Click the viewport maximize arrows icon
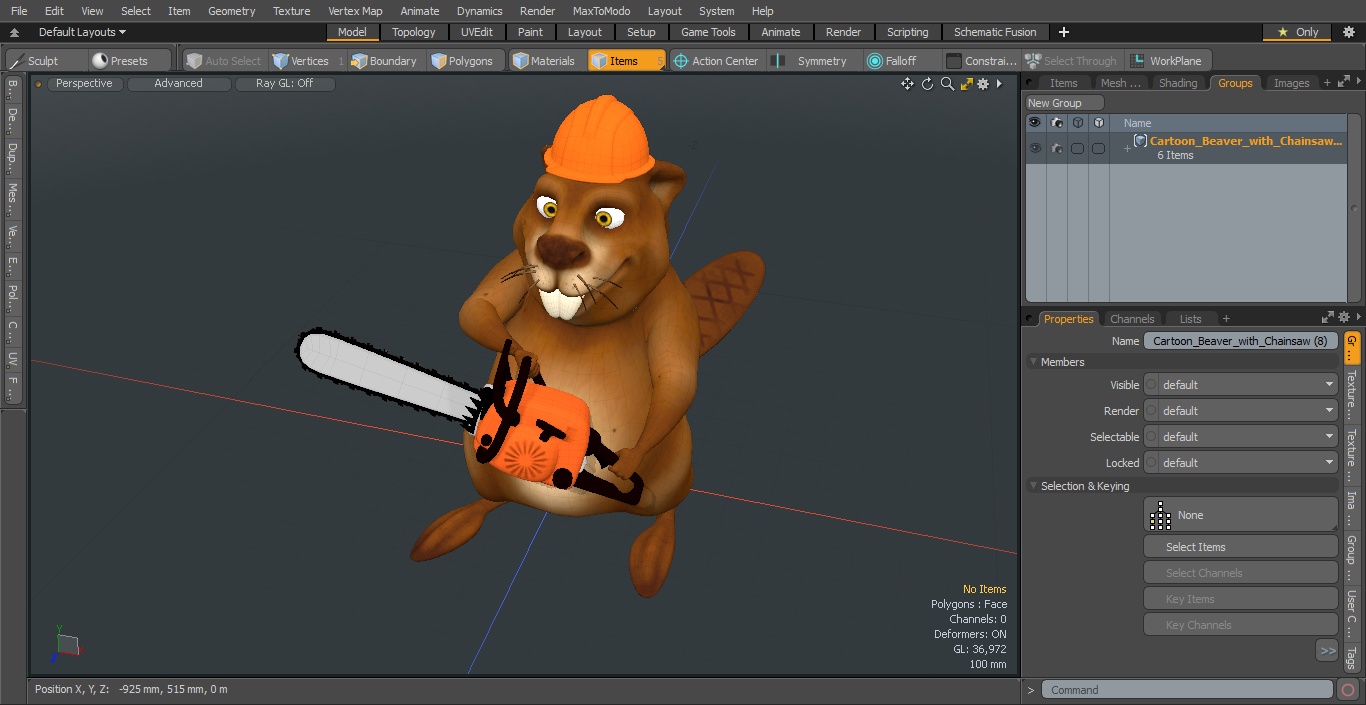The image size is (1366, 705). (x=966, y=84)
